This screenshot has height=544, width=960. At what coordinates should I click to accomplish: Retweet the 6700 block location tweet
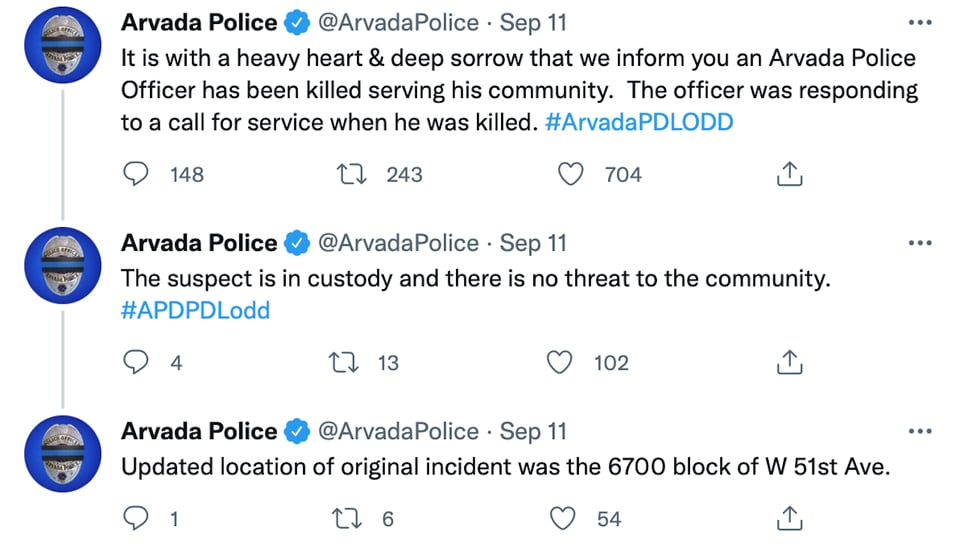[347, 518]
